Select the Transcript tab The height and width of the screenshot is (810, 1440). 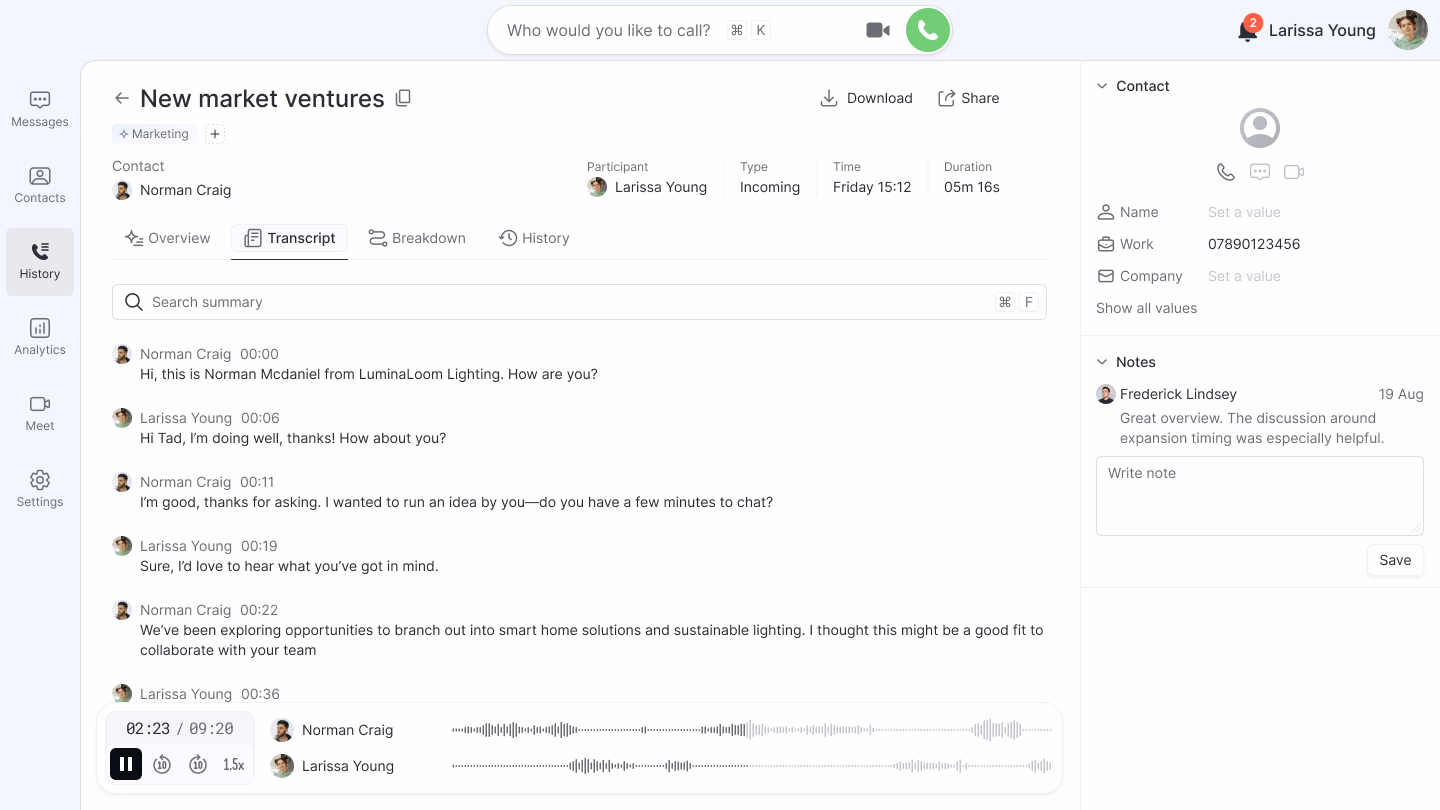click(290, 238)
